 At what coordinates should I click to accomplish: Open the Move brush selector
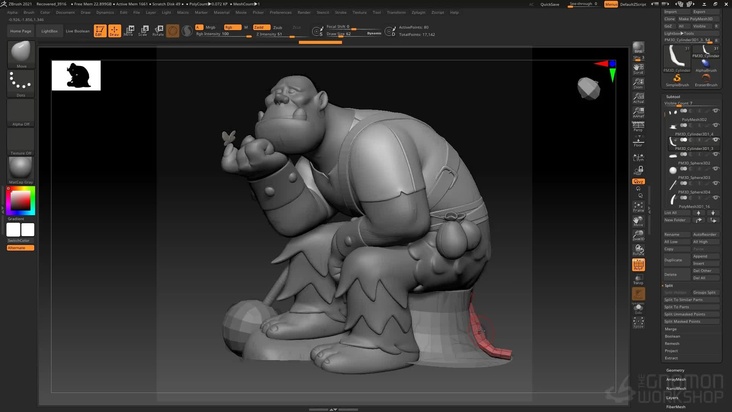point(21,55)
